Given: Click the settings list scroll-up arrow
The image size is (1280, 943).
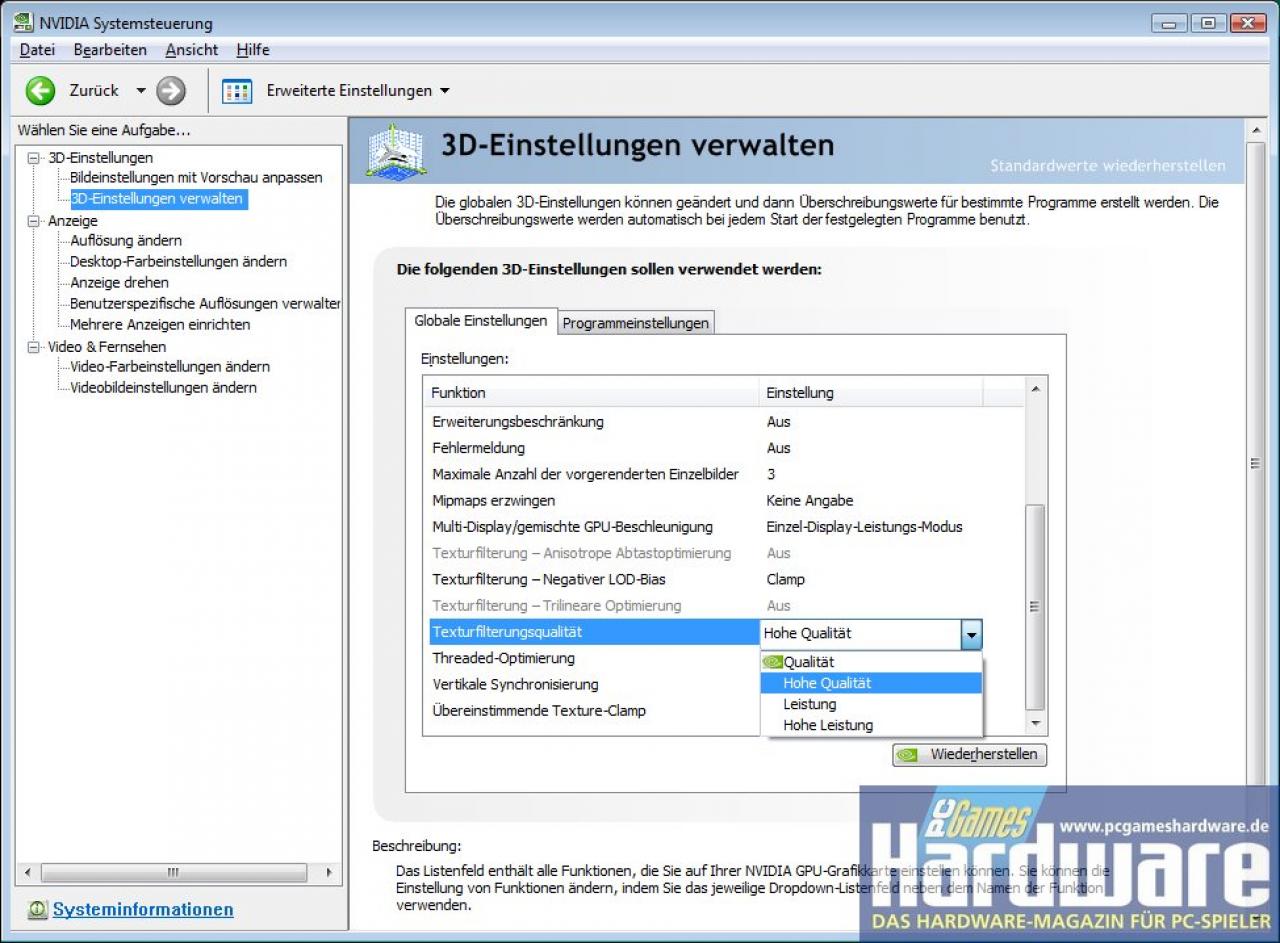Looking at the screenshot, I should (1035, 389).
